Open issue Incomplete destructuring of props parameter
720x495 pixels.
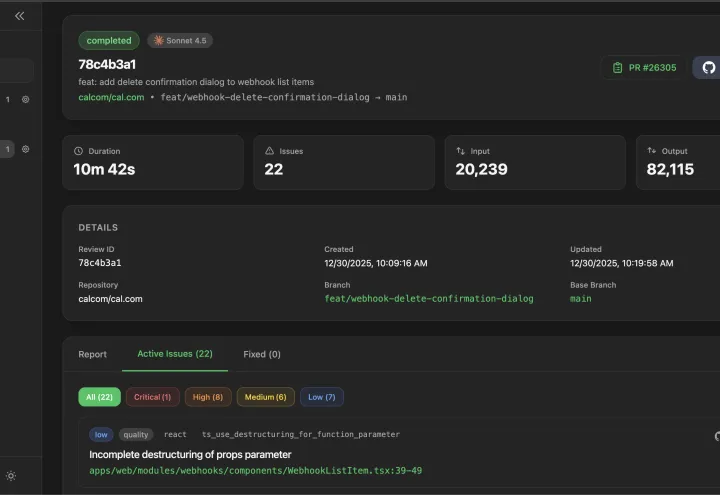click(x=190, y=455)
